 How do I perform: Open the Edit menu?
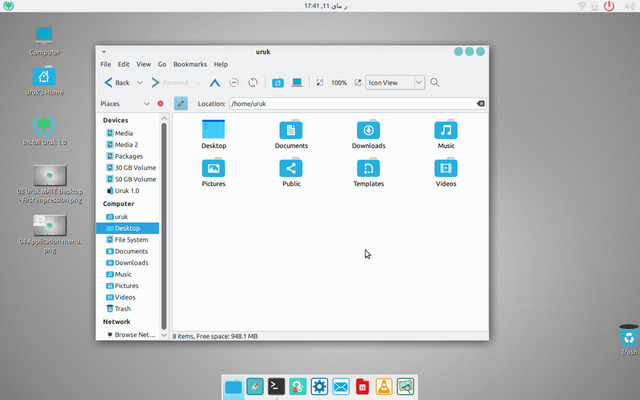click(124, 64)
